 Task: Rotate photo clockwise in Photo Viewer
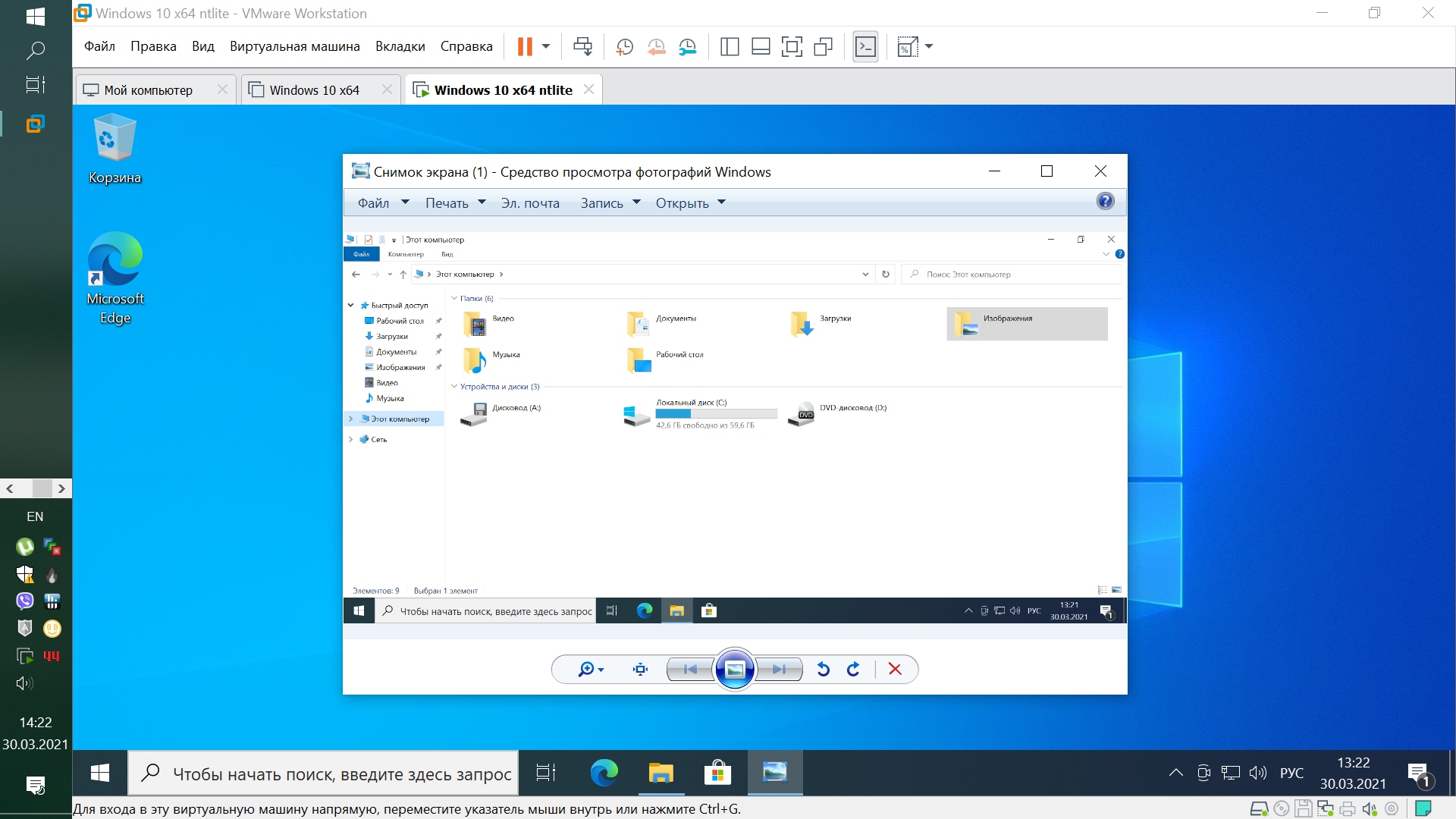click(x=853, y=669)
